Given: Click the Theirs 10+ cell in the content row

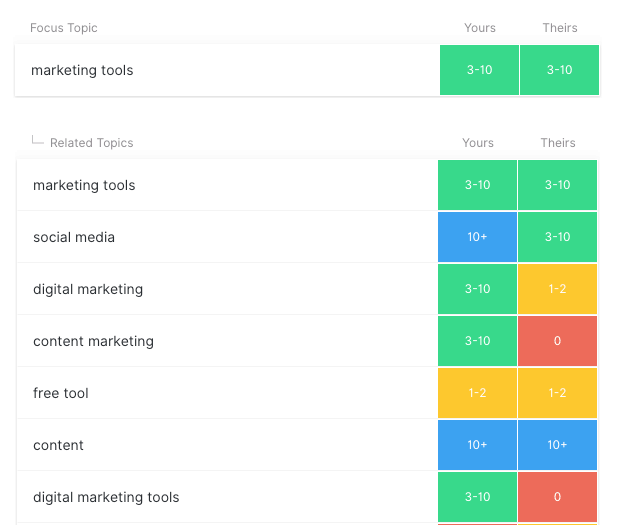Looking at the screenshot, I should click(558, 445).
